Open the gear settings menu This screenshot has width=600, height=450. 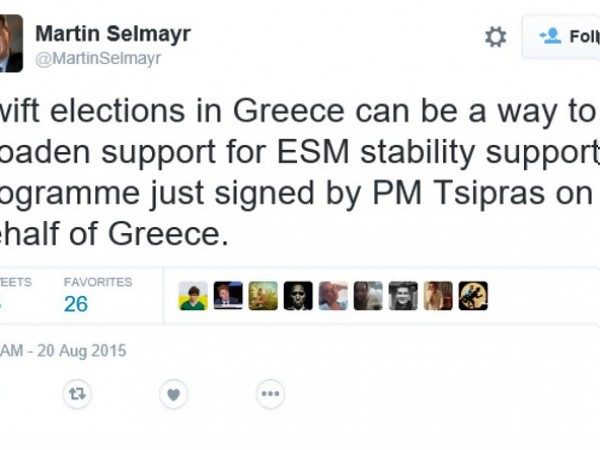tap(496, 37)
